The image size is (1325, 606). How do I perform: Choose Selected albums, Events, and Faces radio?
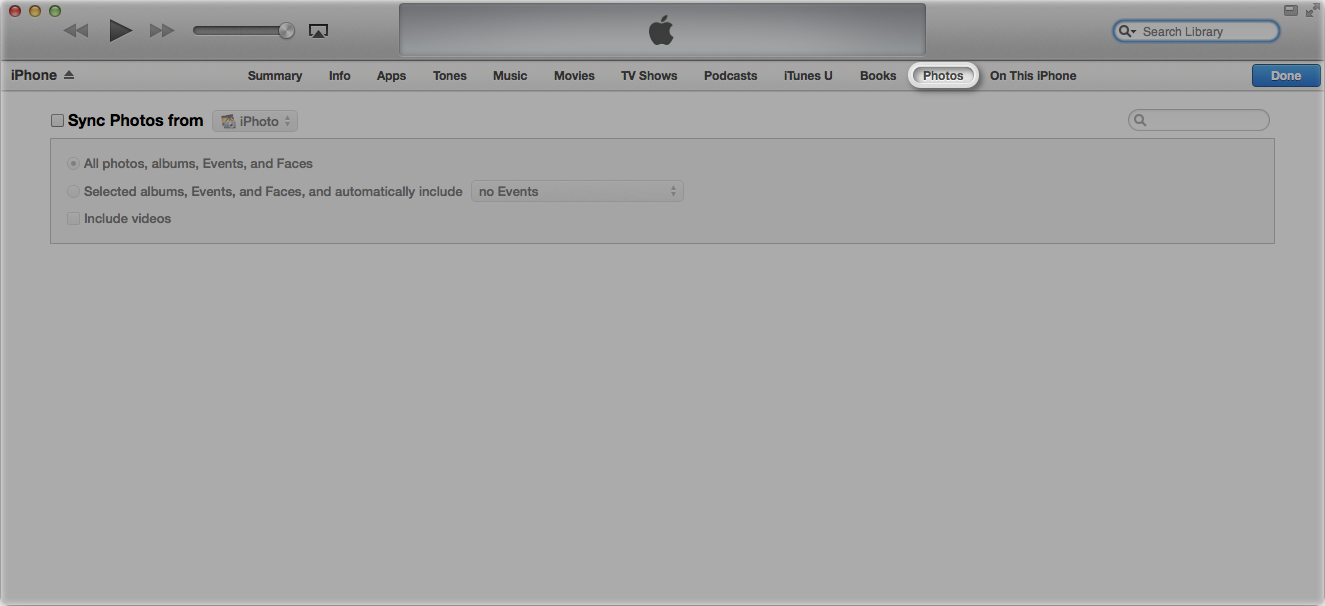tap(73, 192)
